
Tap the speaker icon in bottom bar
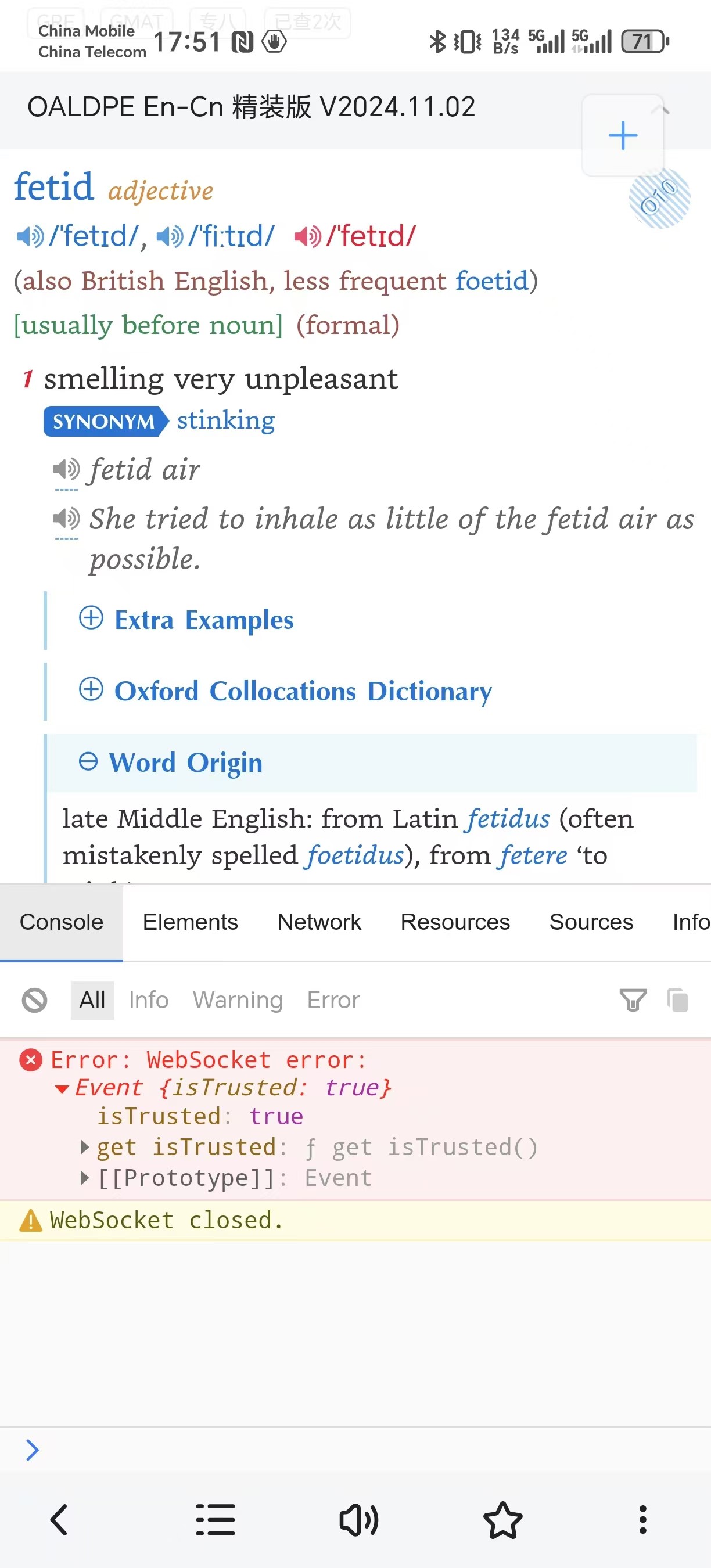pyautogui.click(x=358, y=1520)
